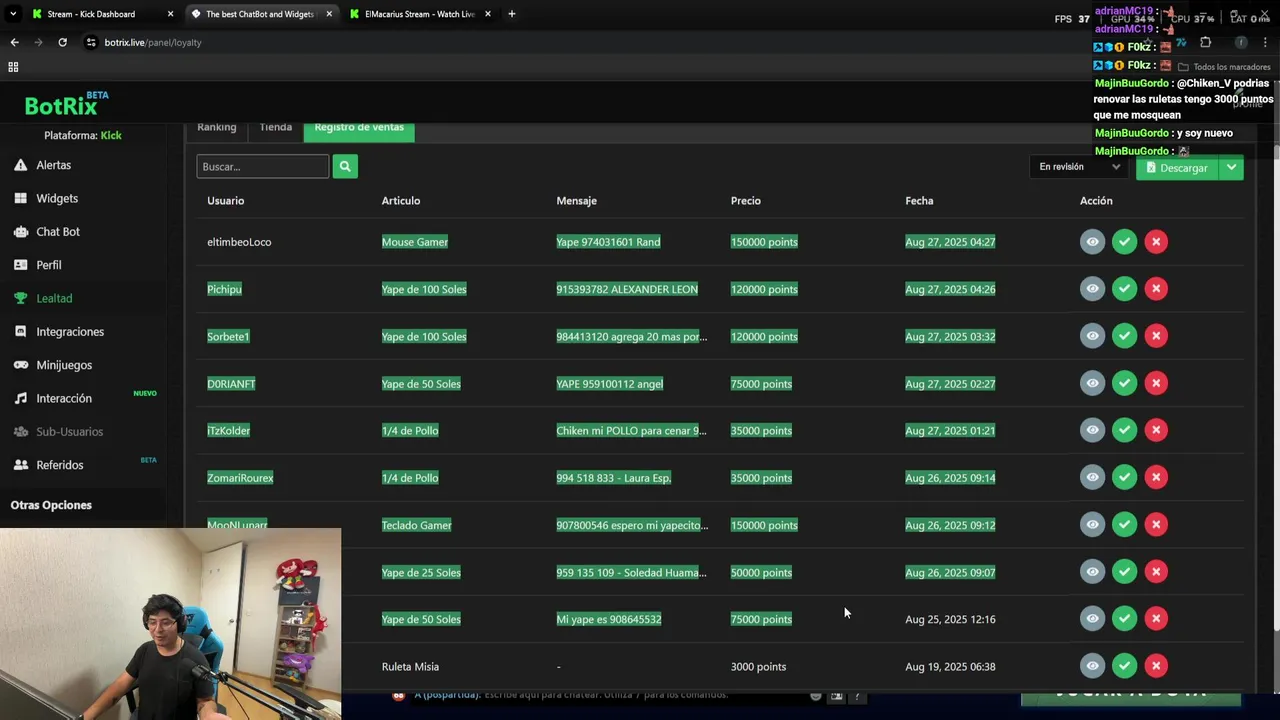Click the Usuario column header

coord(225,201)
